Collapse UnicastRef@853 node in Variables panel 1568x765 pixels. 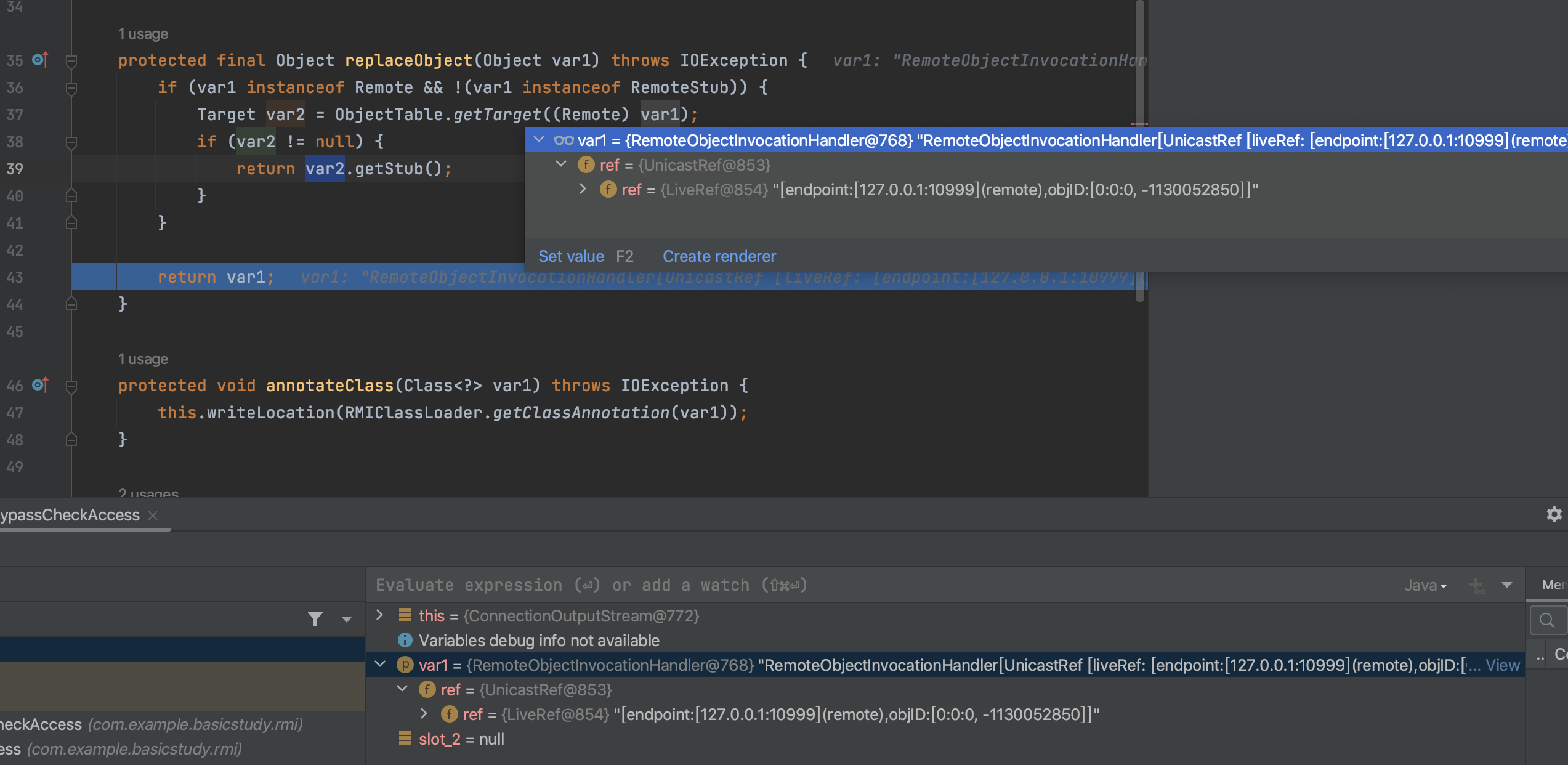[402, 689]
